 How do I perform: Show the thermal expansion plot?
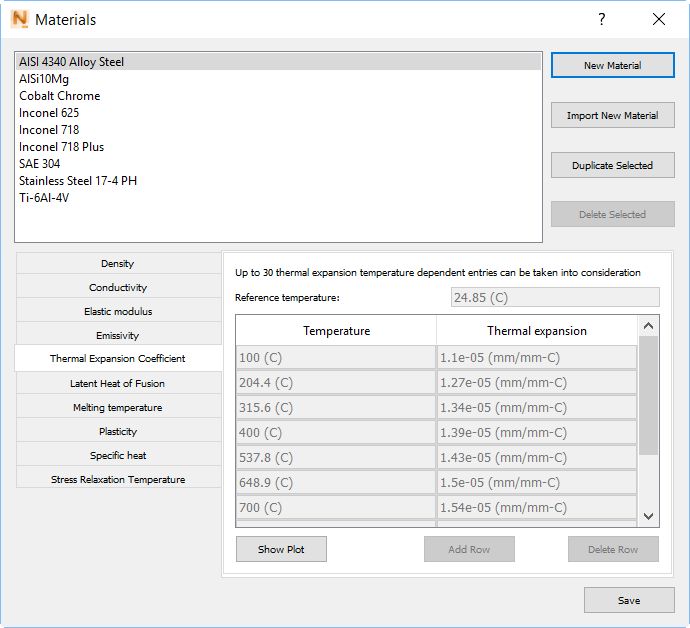(281, 549)
